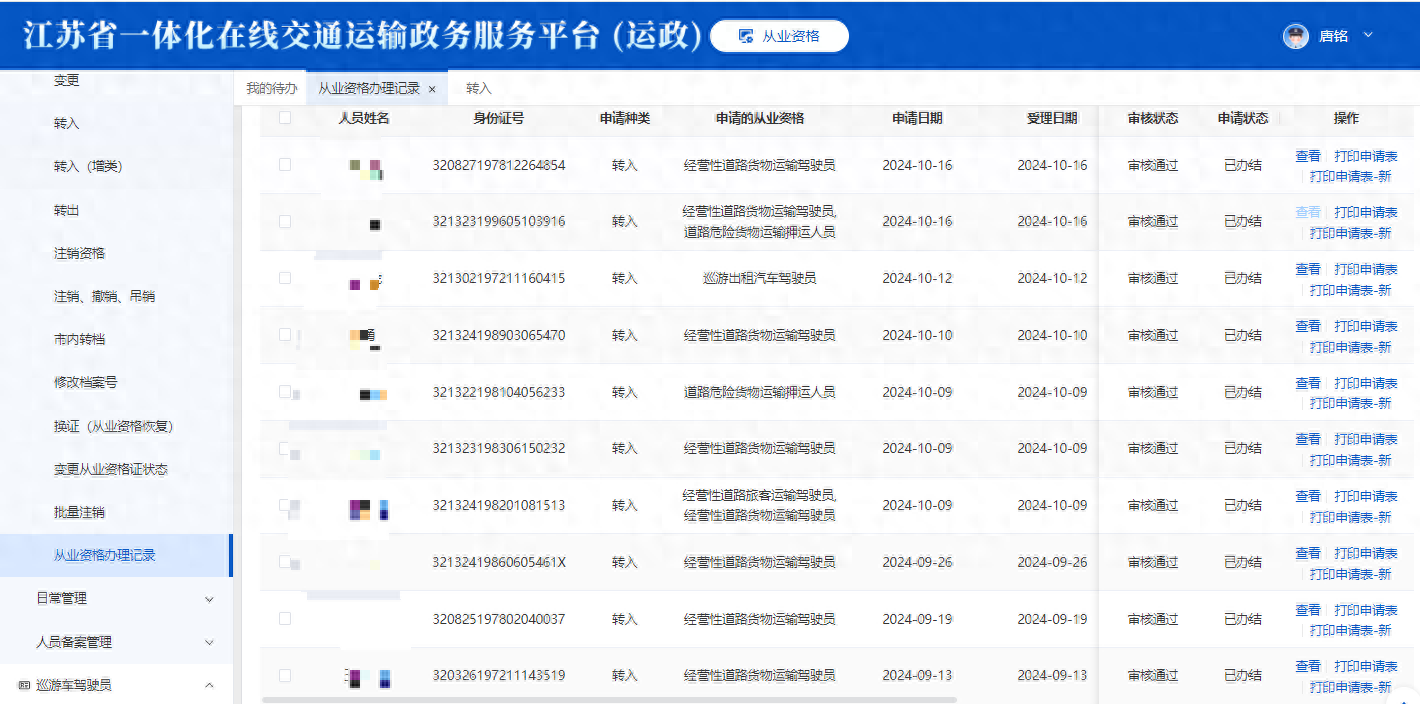Expand the 人员备案管理 menu section
The height and width of the screenshot is (704, 1420).
click(209, 642)
